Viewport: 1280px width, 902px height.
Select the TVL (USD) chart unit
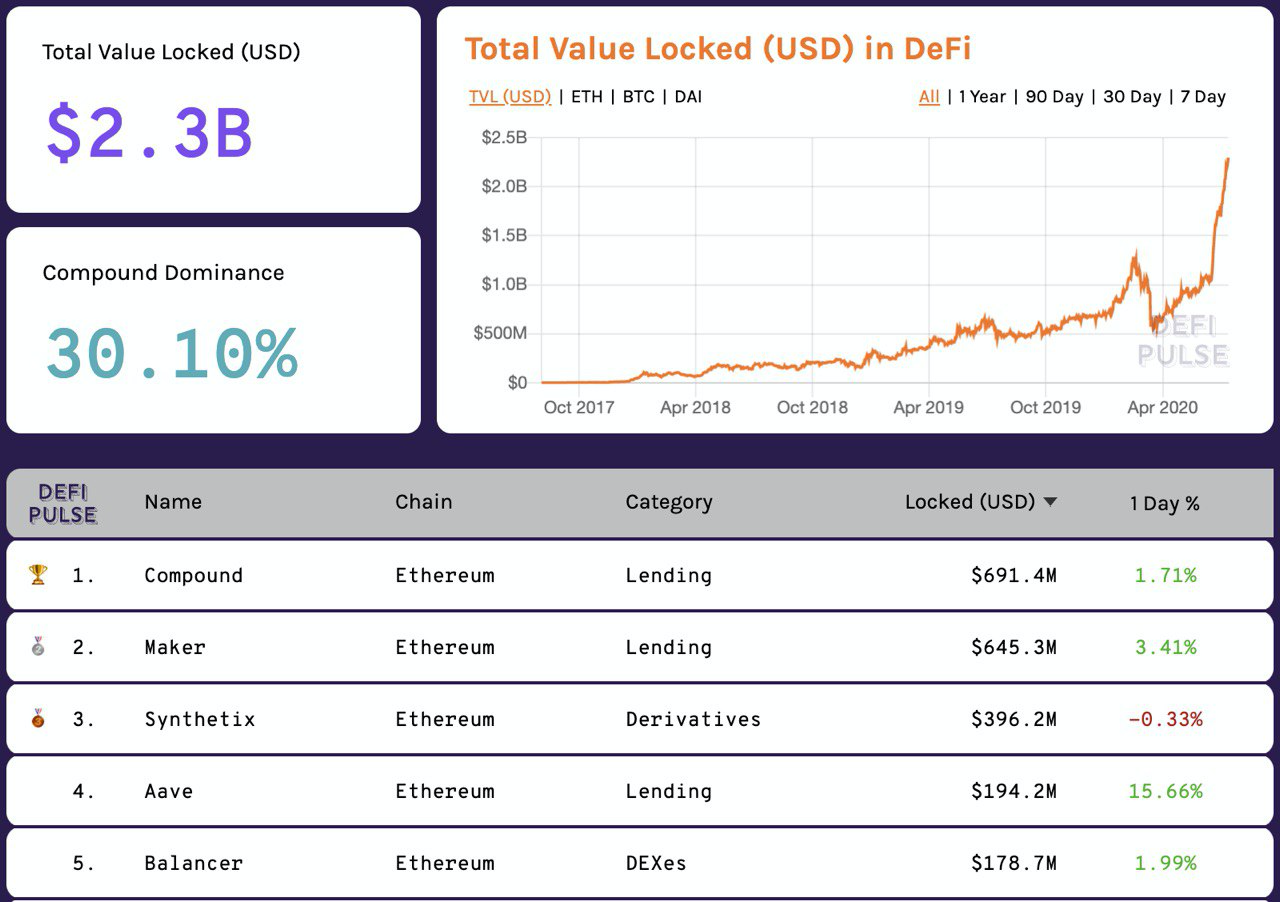pos(510,97)
